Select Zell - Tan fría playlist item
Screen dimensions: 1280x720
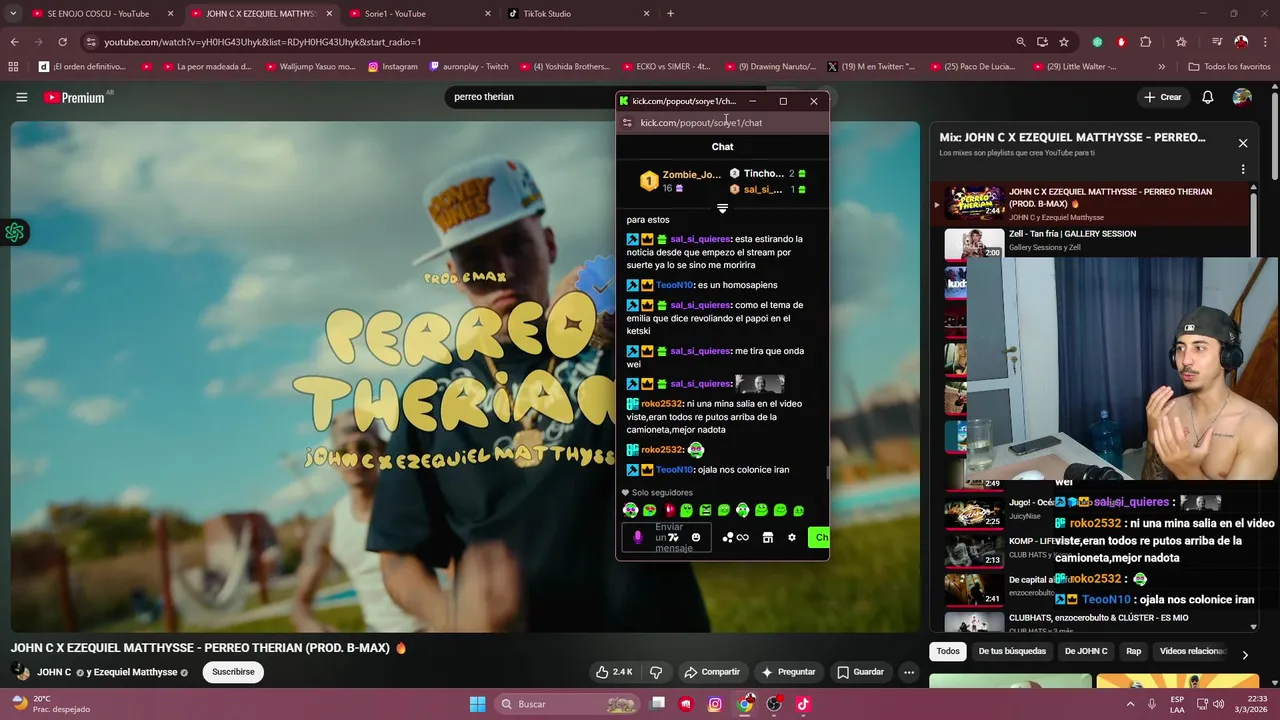(1090, 241)
